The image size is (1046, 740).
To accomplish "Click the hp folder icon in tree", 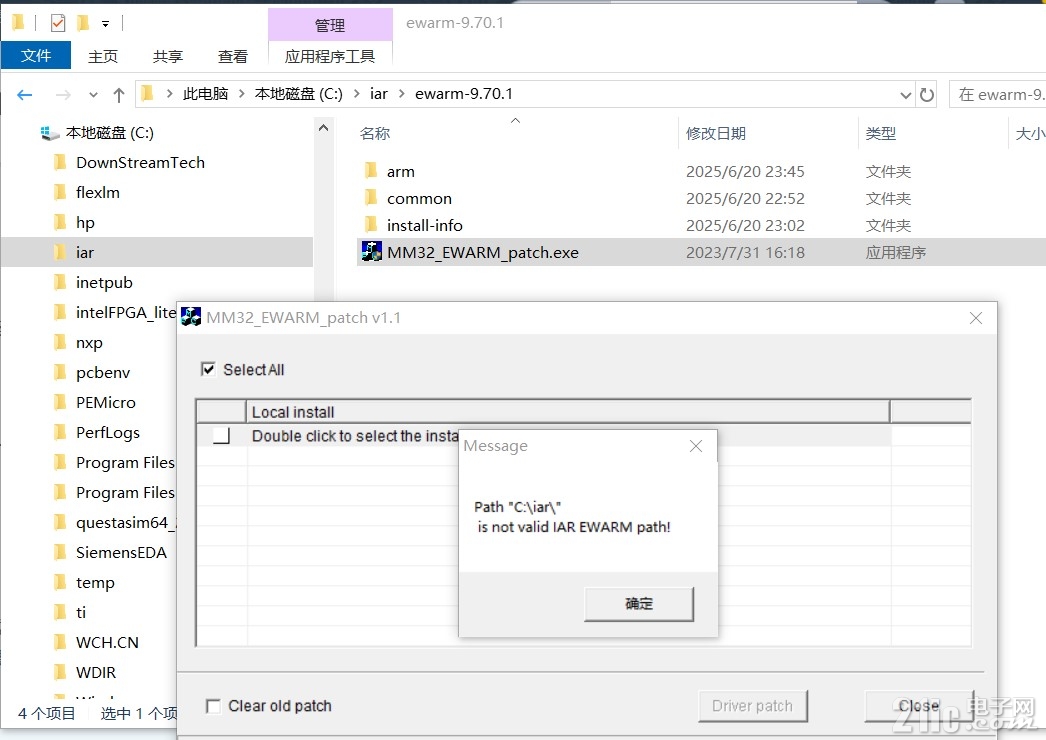I will 60,222.
